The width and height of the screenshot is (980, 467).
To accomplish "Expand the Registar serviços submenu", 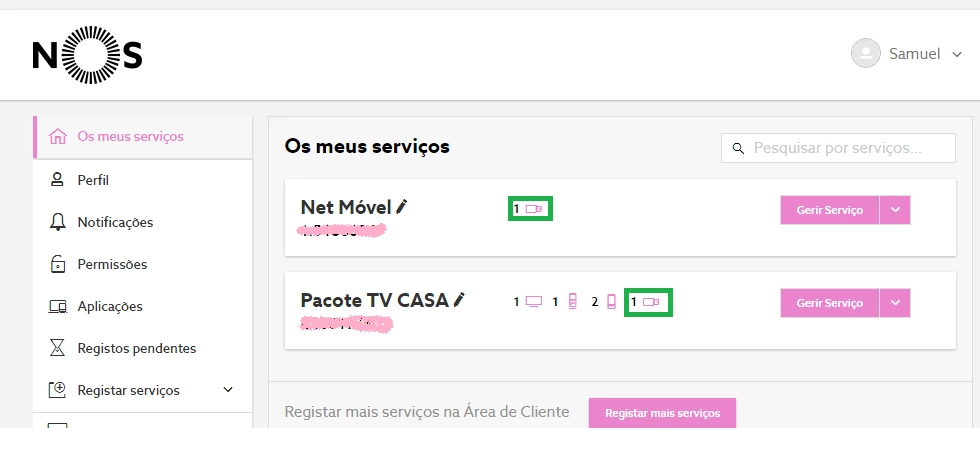I will click(x=228, y=390).
